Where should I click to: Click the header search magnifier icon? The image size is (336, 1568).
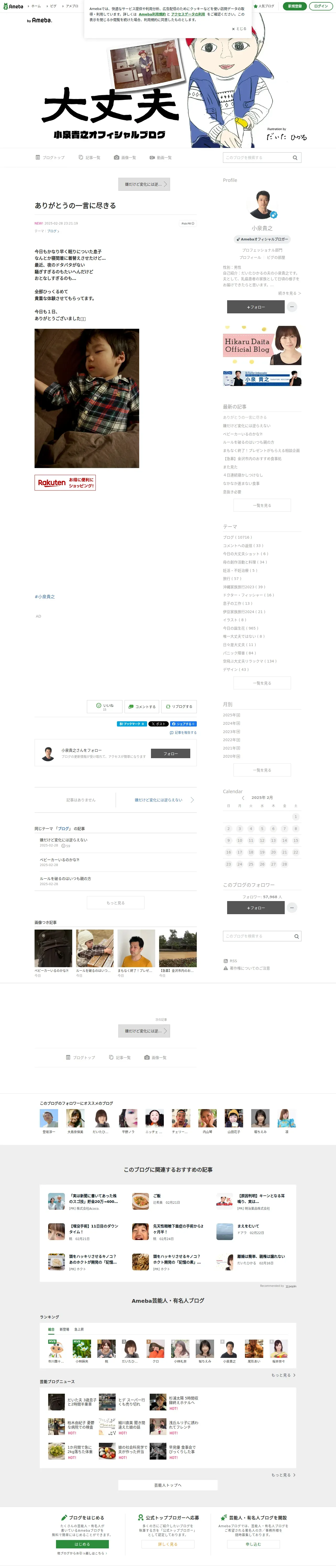[295, 158]
